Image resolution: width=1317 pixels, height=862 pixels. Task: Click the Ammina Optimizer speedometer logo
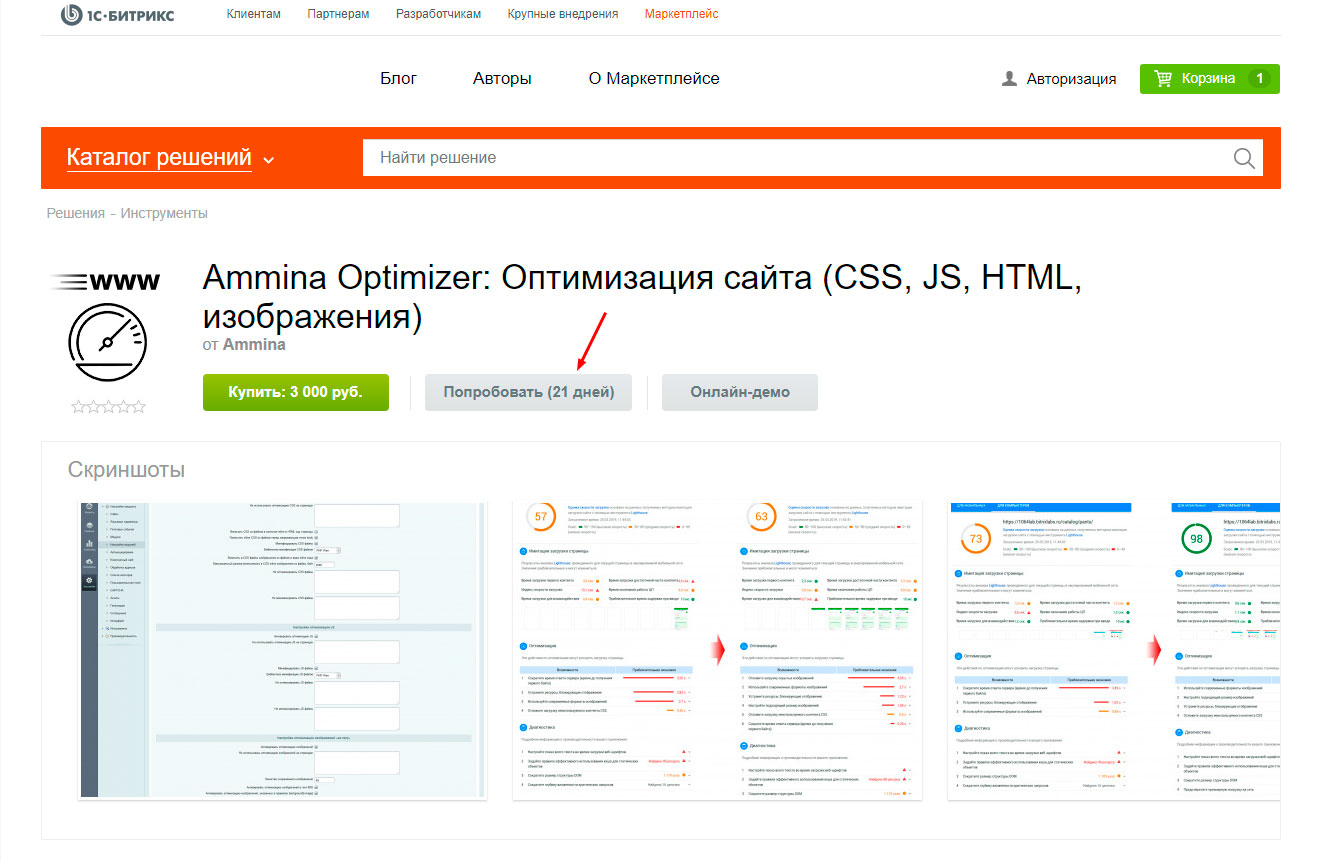point(107,328)
